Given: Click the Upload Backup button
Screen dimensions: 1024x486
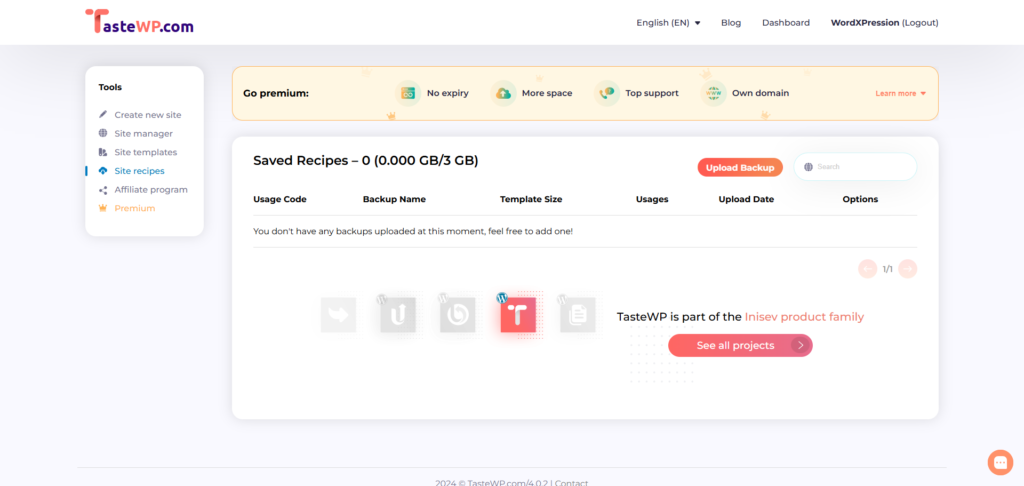Looking at the screenshot, I should (x=740, y=167).
